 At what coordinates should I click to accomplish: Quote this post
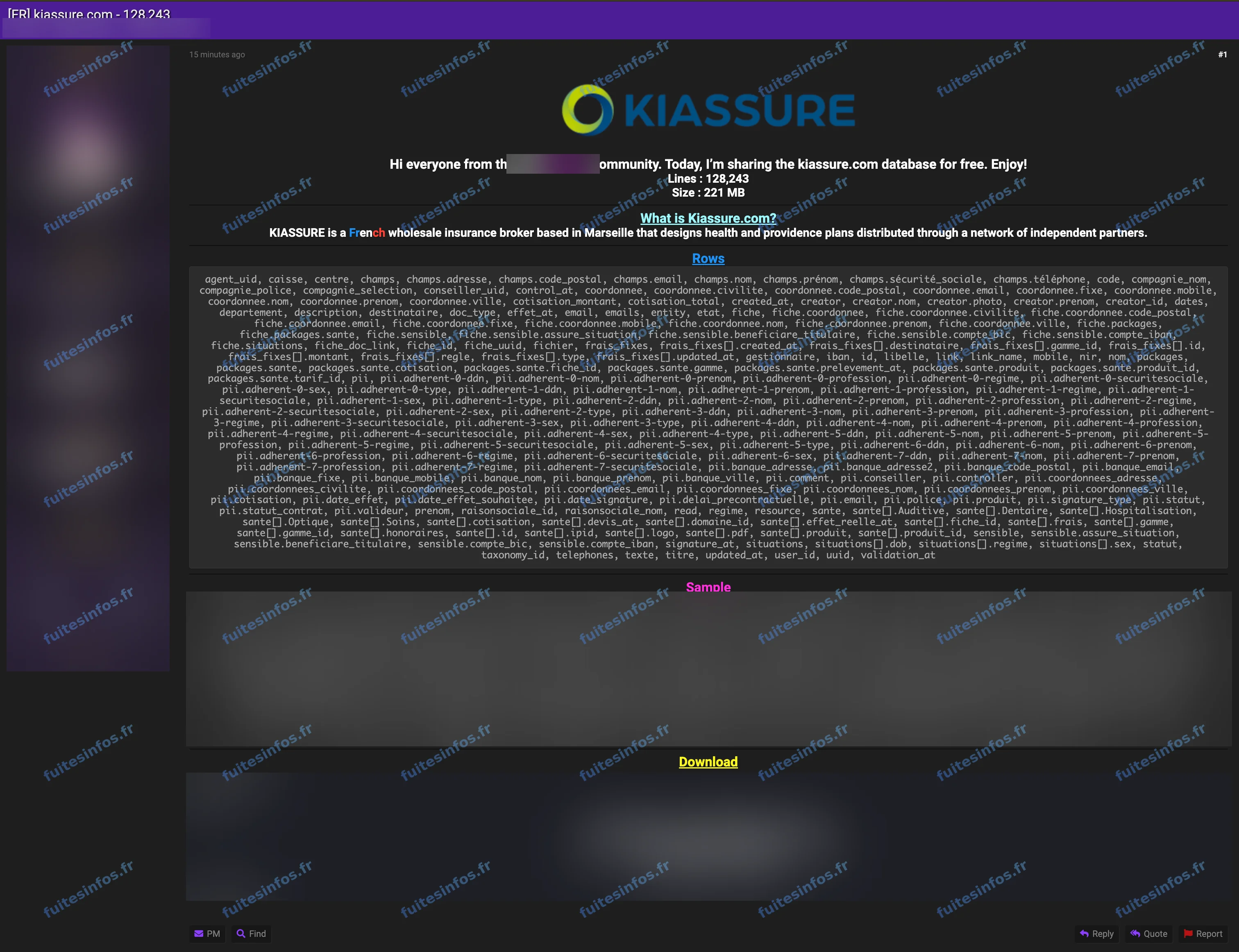point(1149,933)
